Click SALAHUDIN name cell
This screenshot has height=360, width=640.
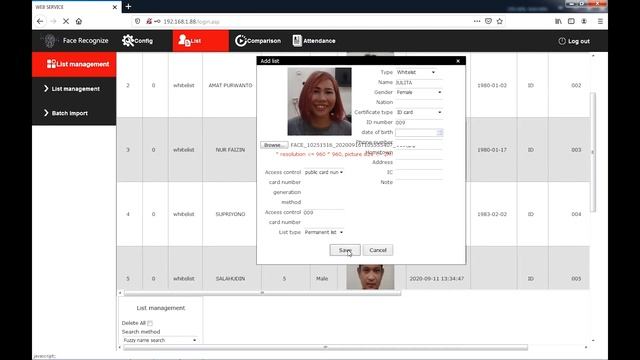coord(230,278)
